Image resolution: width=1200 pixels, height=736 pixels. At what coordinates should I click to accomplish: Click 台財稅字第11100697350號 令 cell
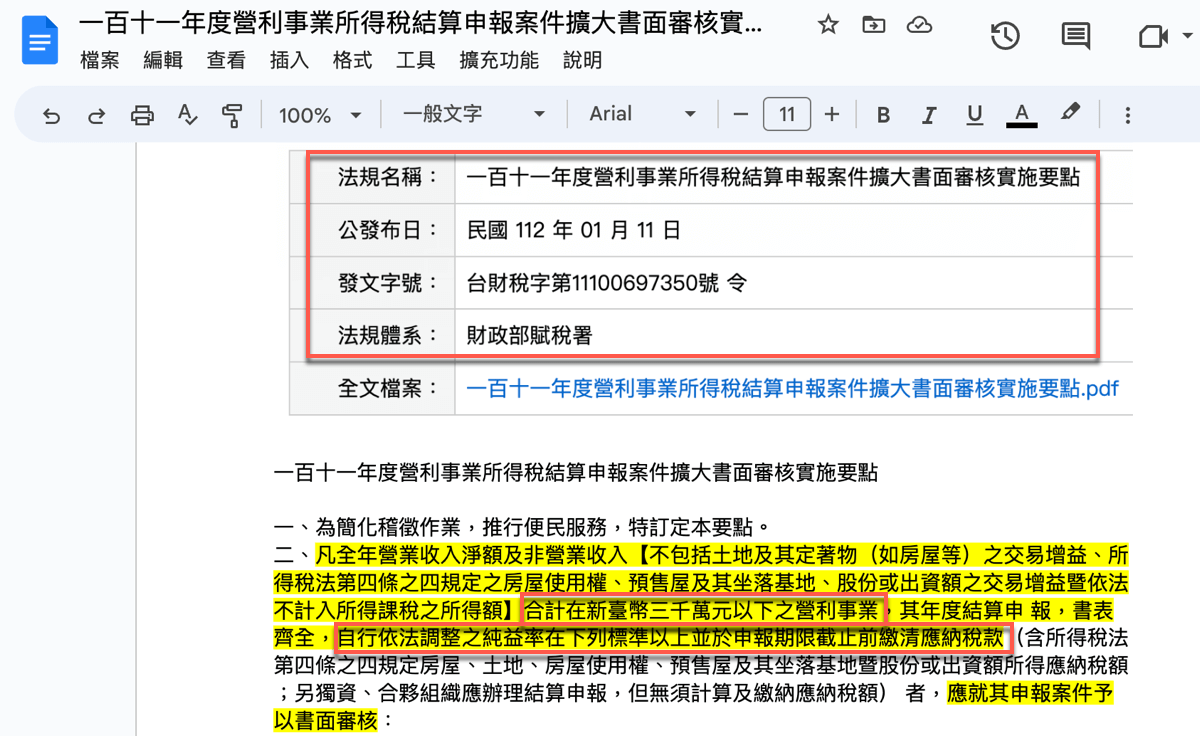(607, 284)
